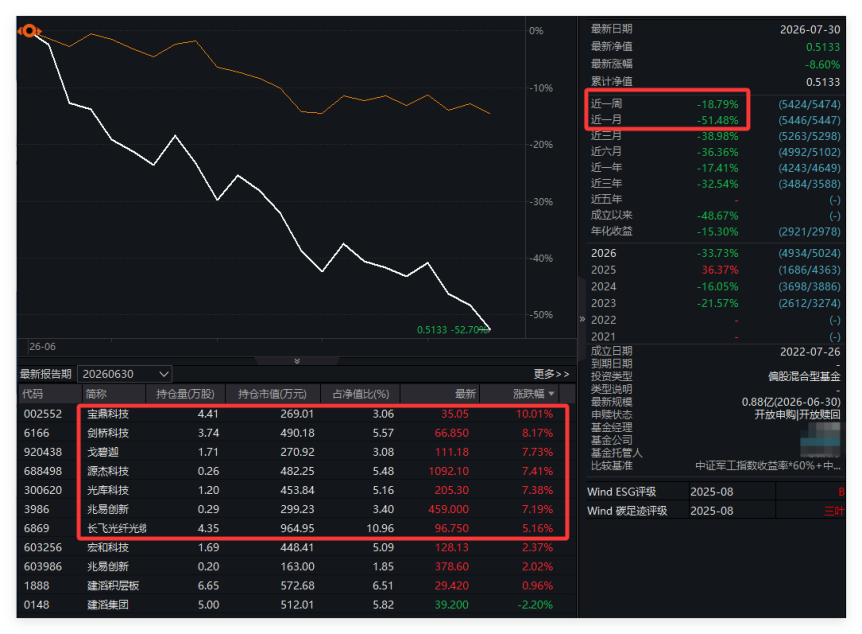Open the 最新报告期 20260630 dropdown
The image size is (862, 634).
[x=125, y=374]
